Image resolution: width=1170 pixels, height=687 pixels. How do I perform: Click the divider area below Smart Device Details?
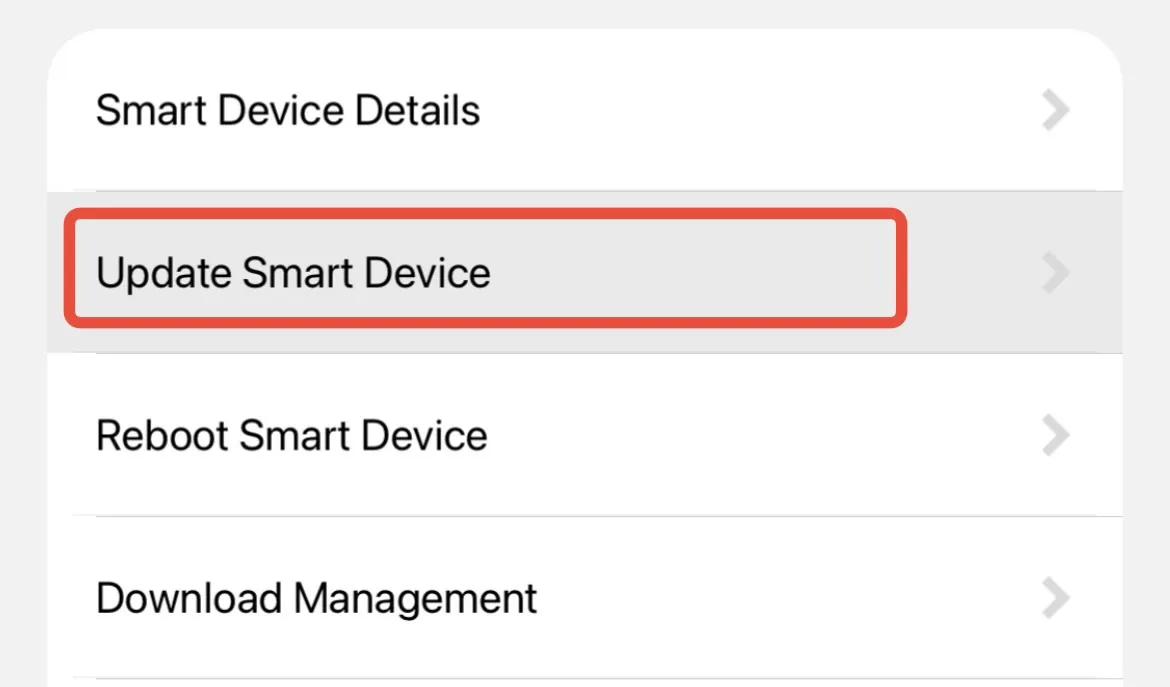pos(585,189)
